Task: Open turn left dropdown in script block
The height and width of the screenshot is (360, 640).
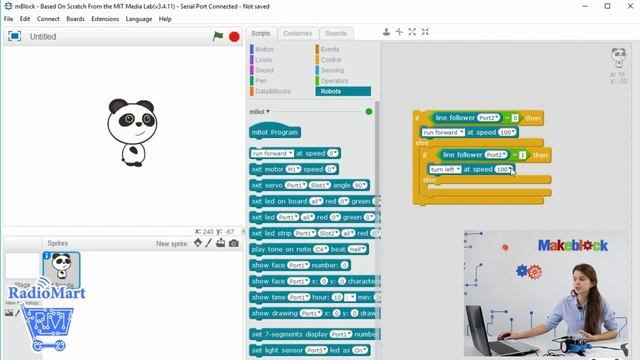Action: point(445,169)
